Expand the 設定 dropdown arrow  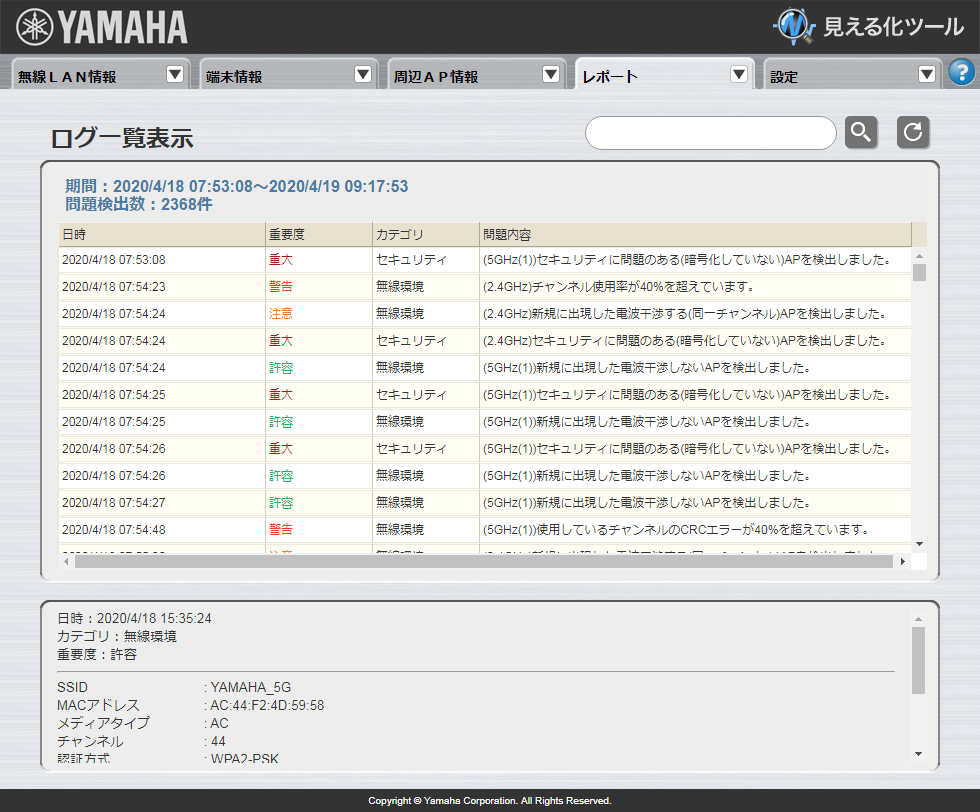coord(927,73)
